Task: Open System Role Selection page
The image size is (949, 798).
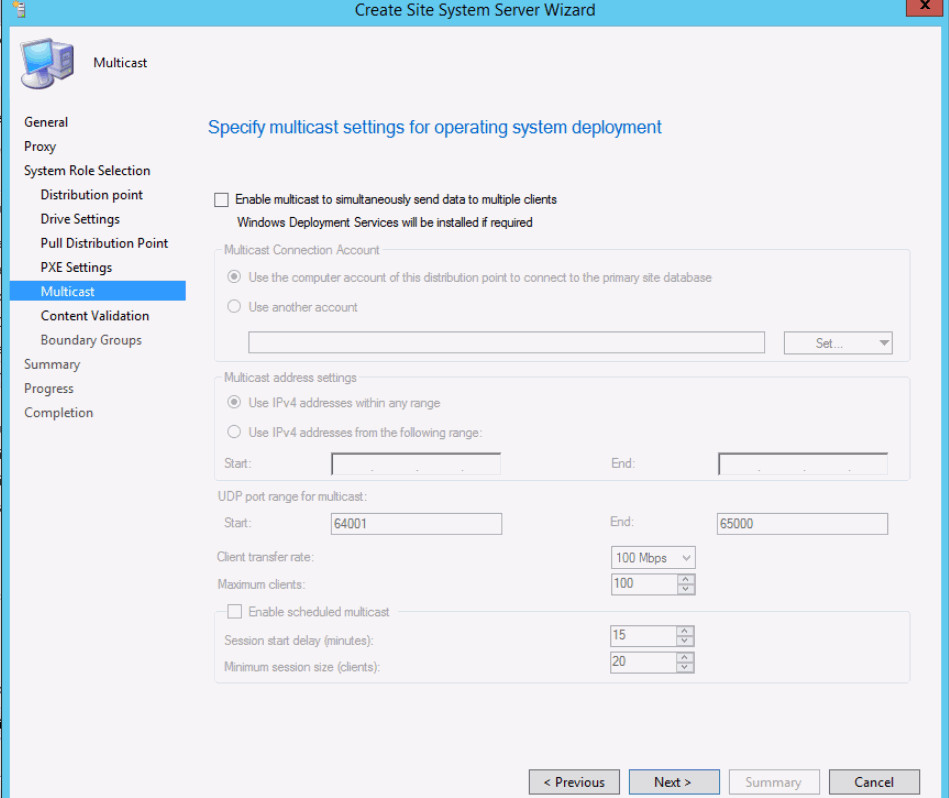Action: [87, 171]
